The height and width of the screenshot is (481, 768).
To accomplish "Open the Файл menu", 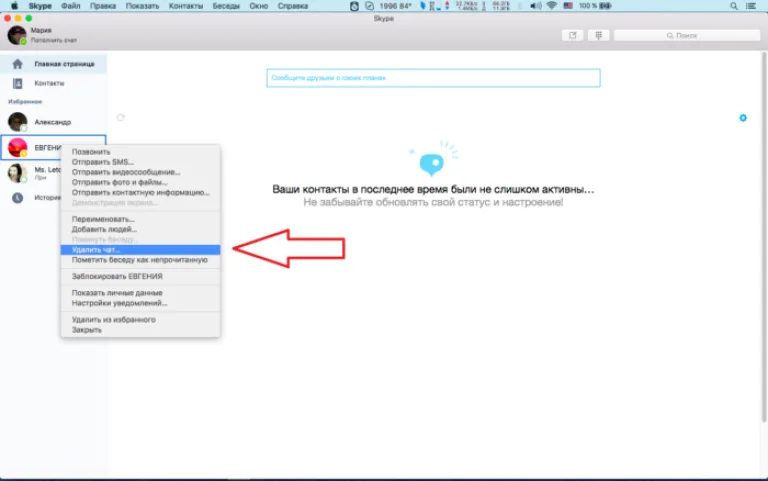I will pos(71,6).
